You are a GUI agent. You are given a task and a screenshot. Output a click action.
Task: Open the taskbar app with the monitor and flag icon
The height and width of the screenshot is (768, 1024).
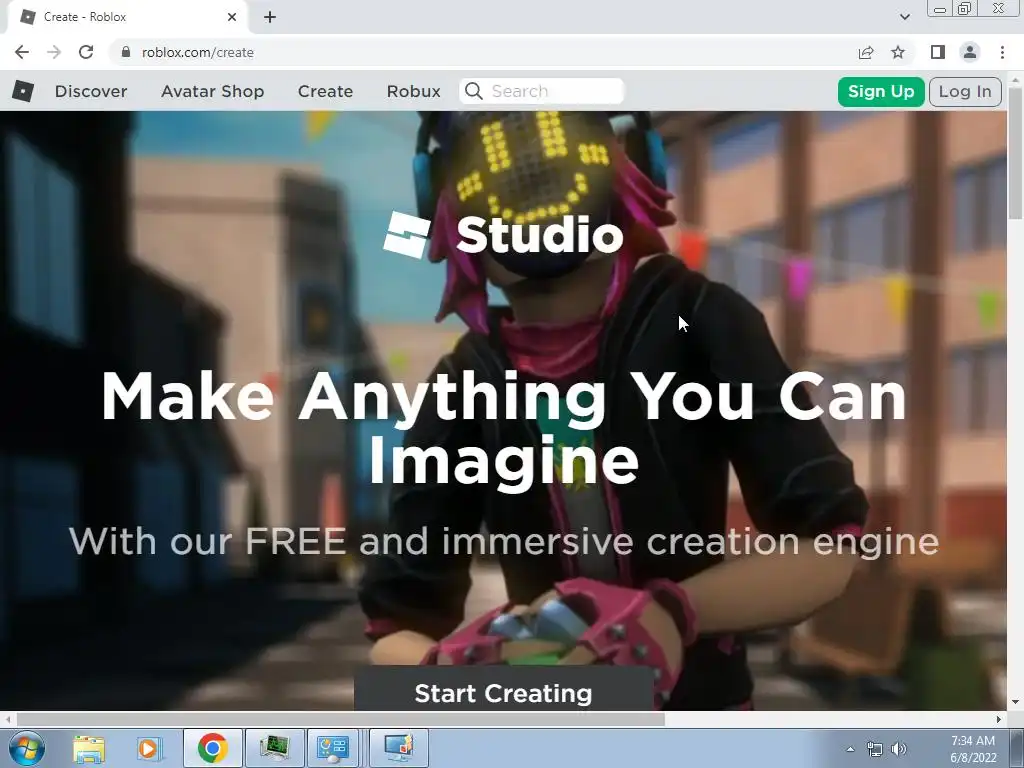pos(399,748)
